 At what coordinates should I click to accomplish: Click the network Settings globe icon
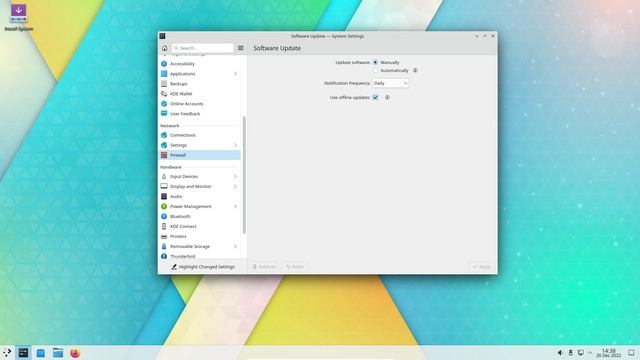(x=164, y=145)
